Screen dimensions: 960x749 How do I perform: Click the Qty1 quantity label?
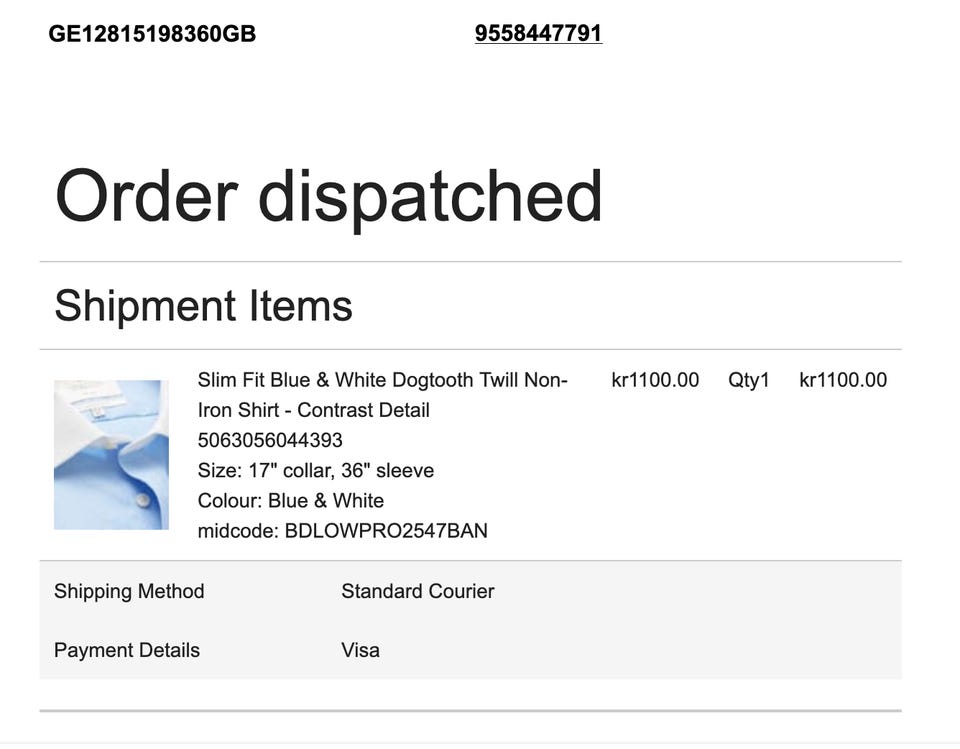point(748,380)
